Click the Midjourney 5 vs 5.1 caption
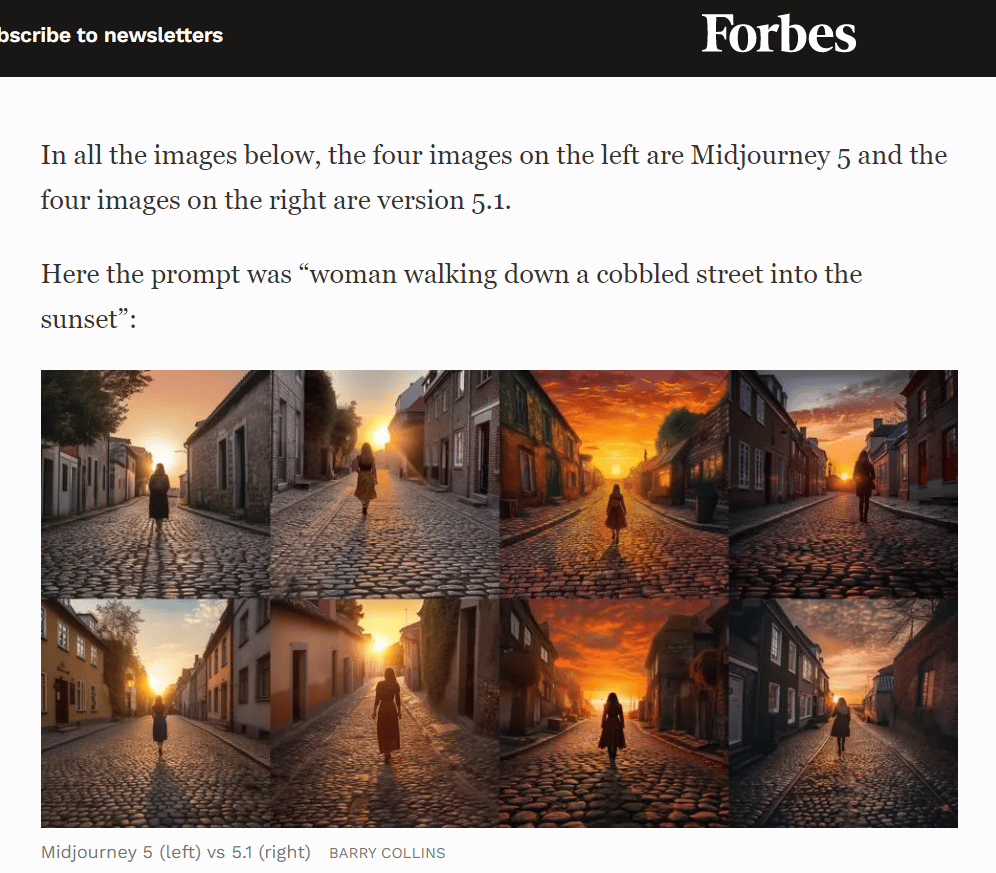 (176, 852)
